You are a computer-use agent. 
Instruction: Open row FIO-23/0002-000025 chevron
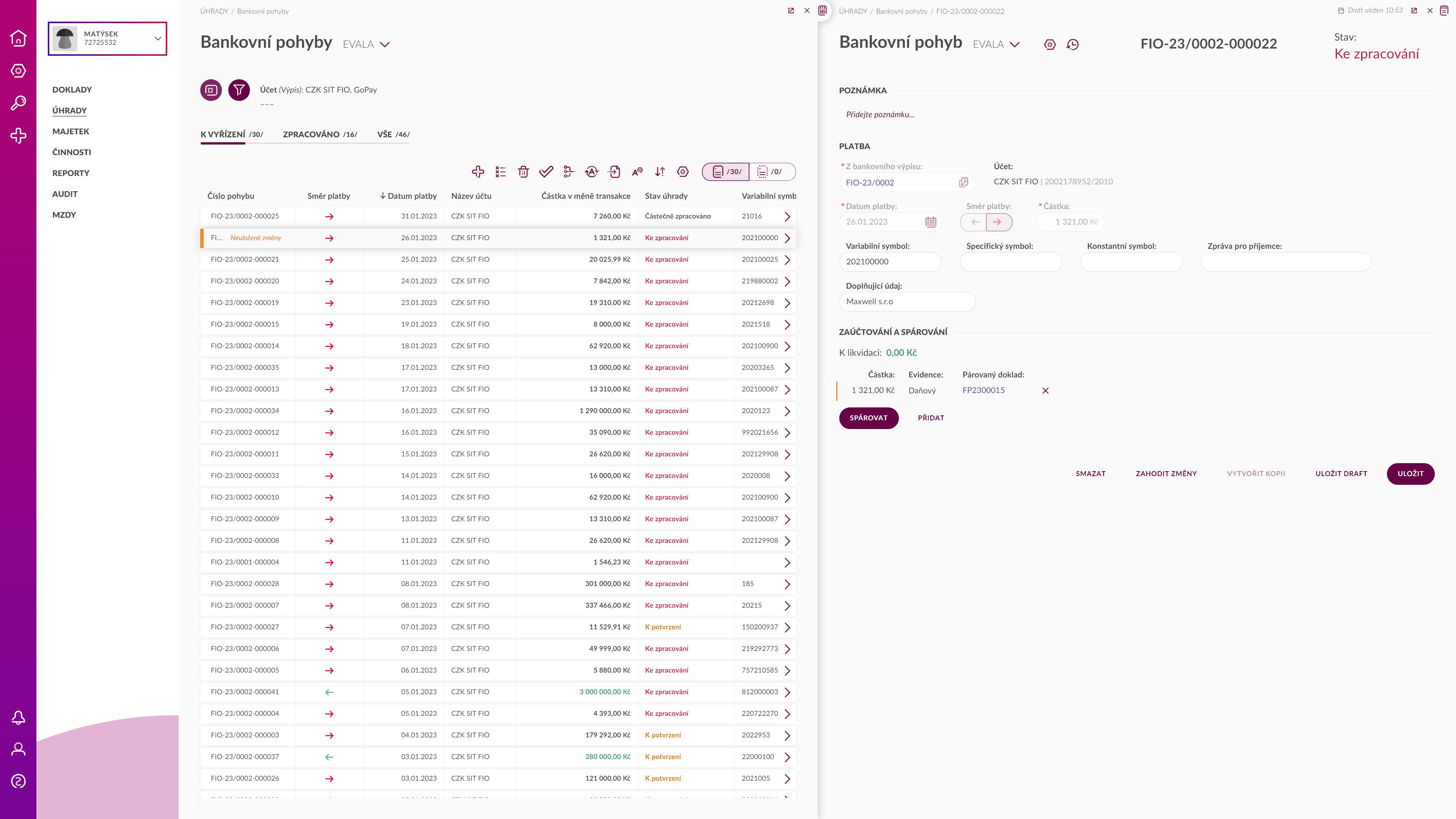pos(787,217)
